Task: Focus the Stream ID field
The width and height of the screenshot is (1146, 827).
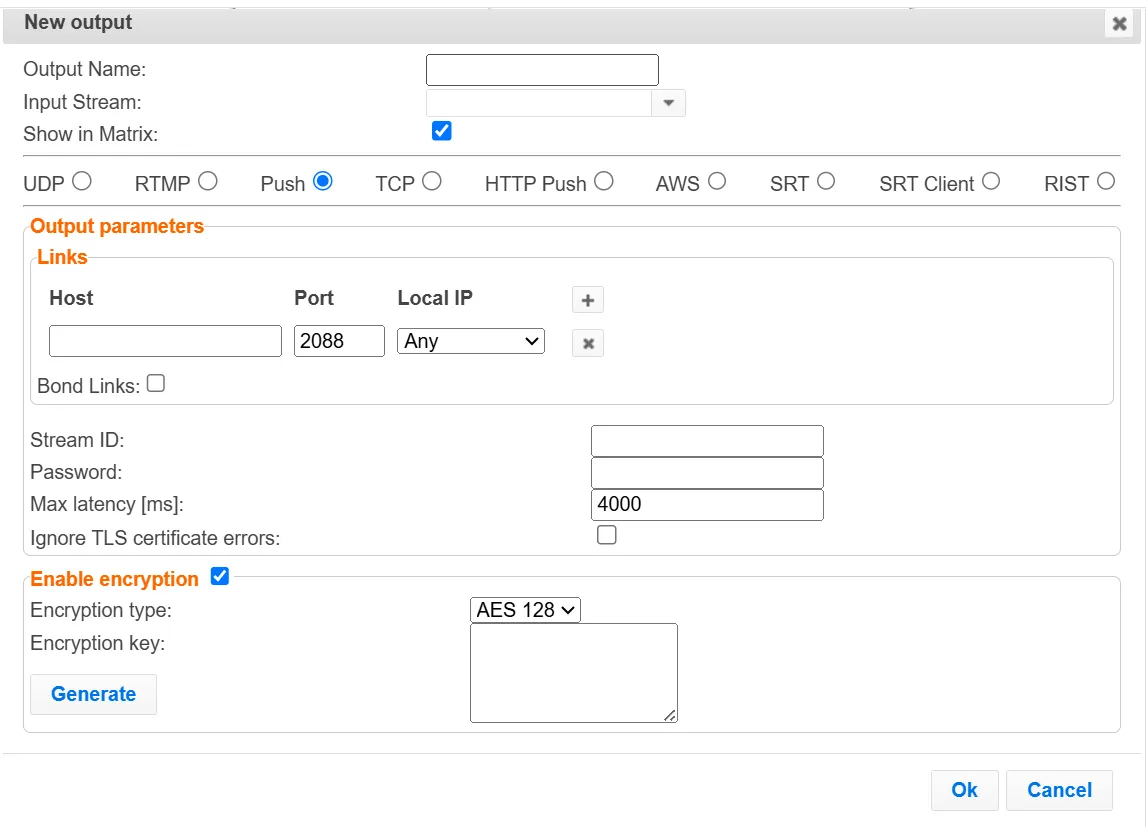Action: [707, 441]
